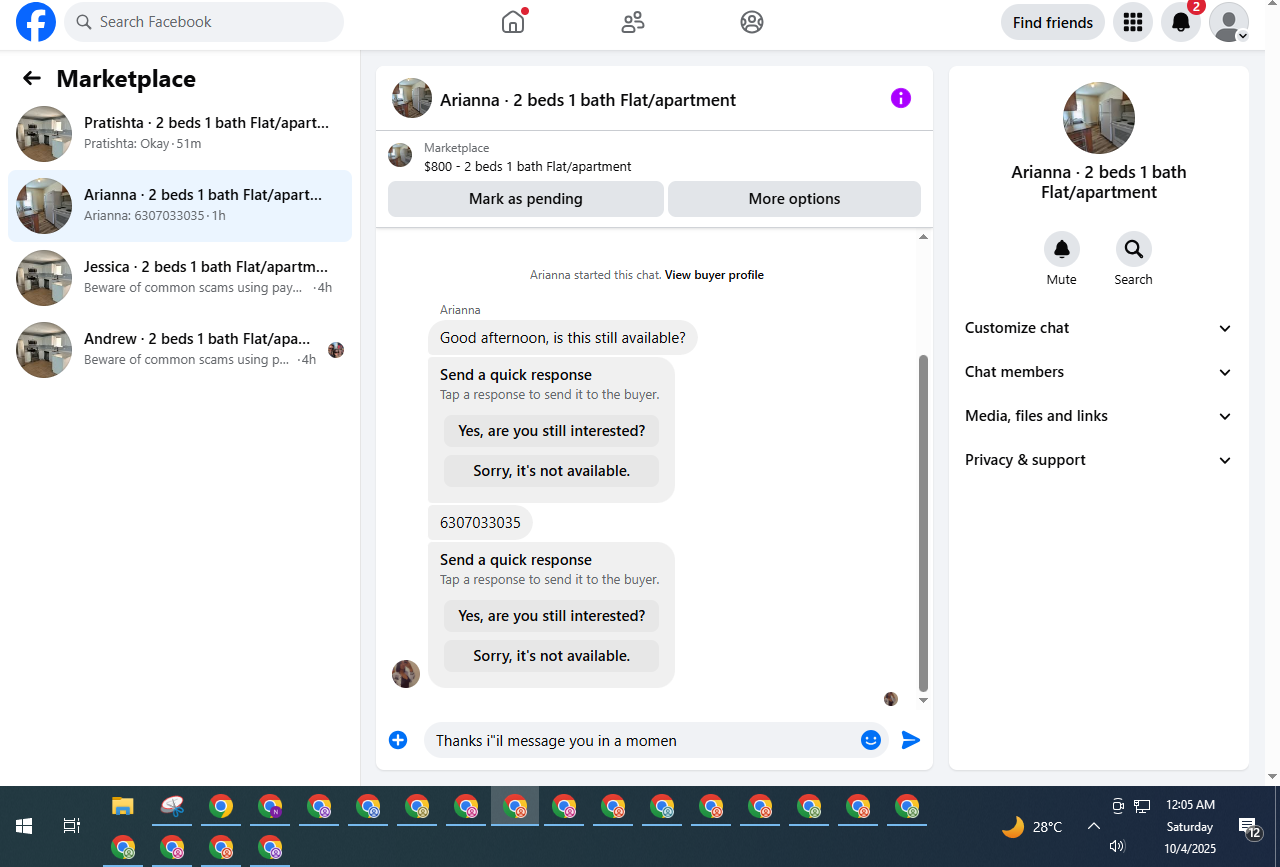Click the "6307033035" message bubble

[x=480, y=523]
